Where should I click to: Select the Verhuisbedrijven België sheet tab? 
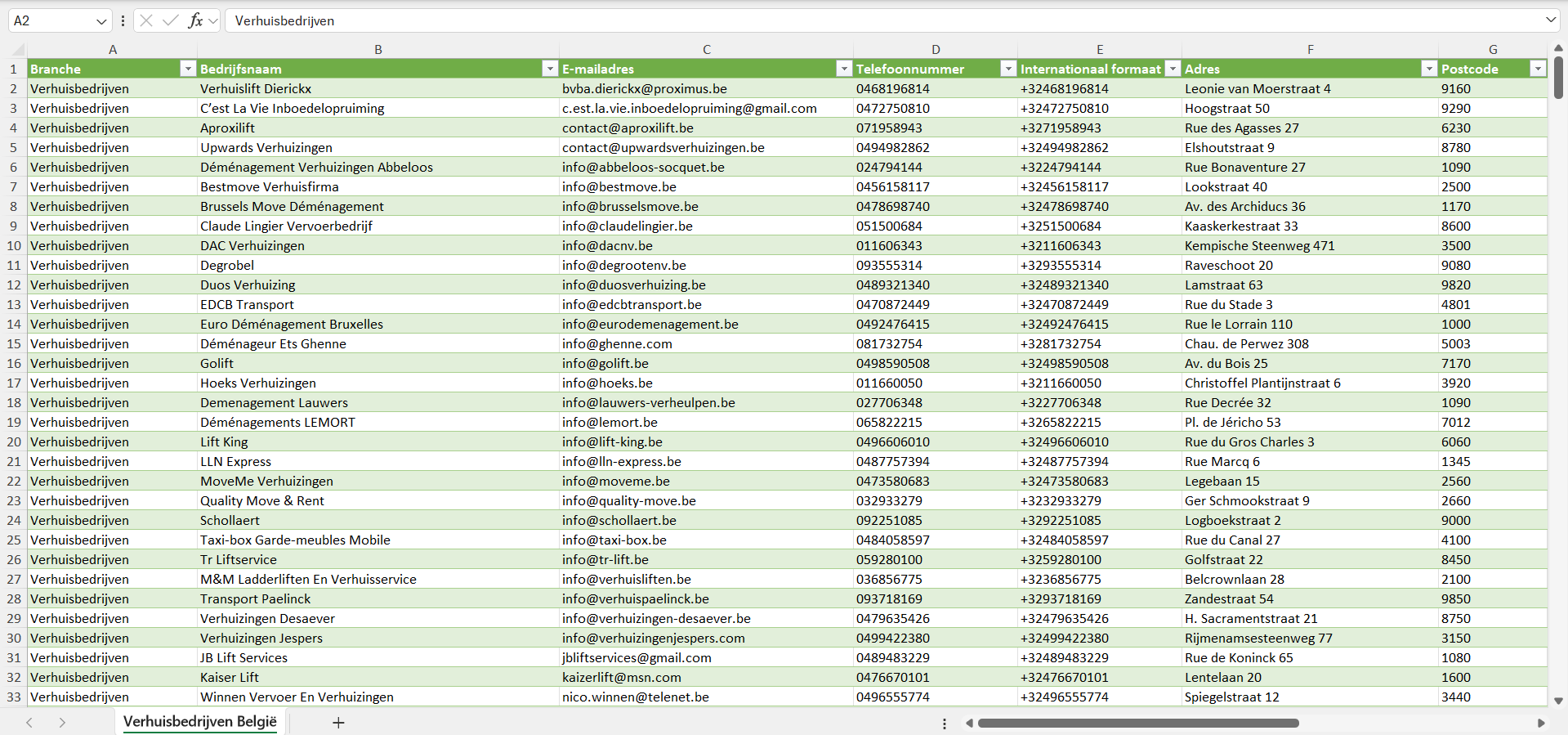[200, 722]
